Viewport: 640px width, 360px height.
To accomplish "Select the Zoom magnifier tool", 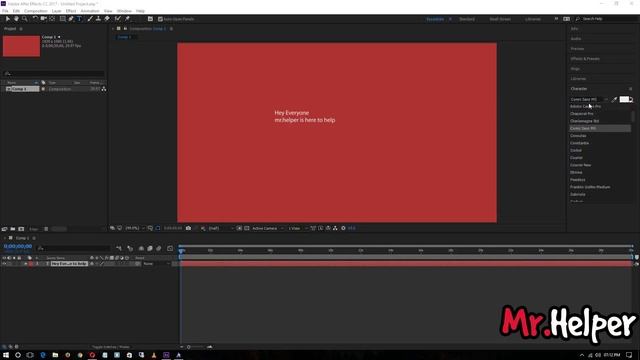I will tap(24, 19).
